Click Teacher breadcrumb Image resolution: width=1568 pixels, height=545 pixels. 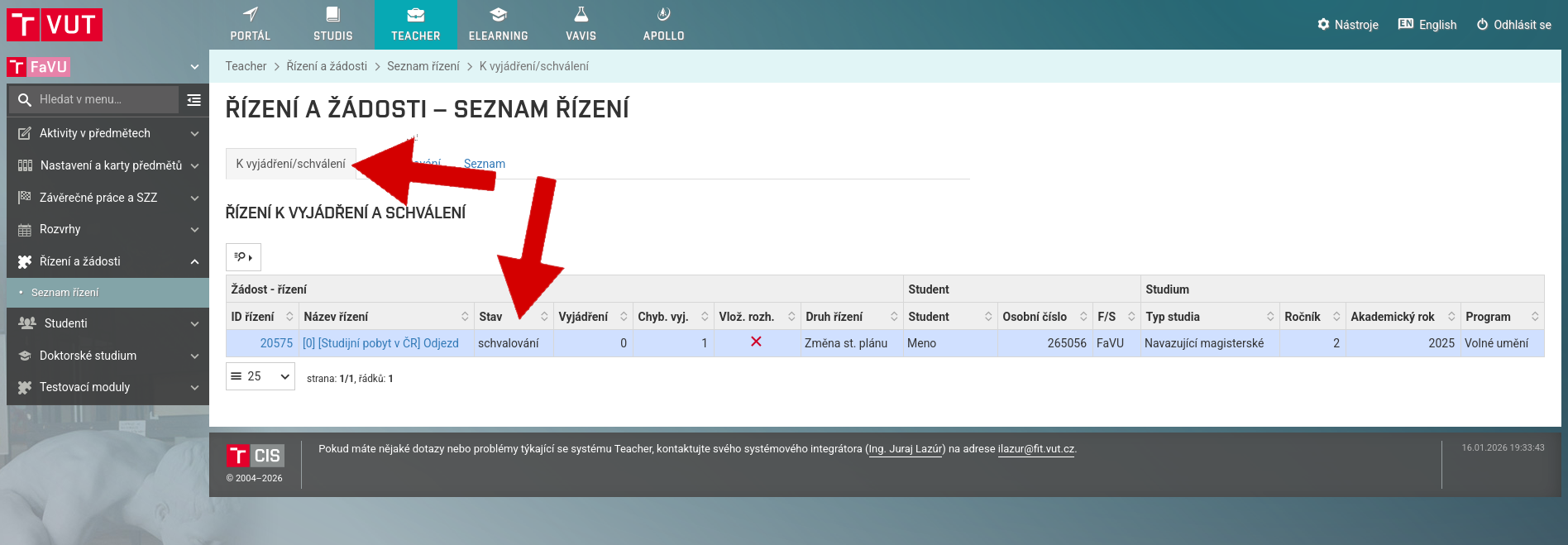[x=246, y=66]
